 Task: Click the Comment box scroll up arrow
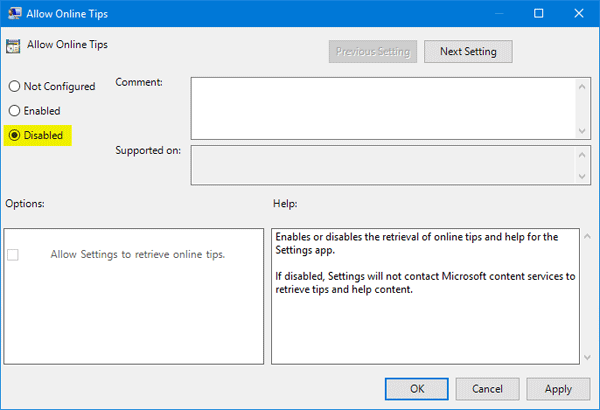[x=581, y=85]
